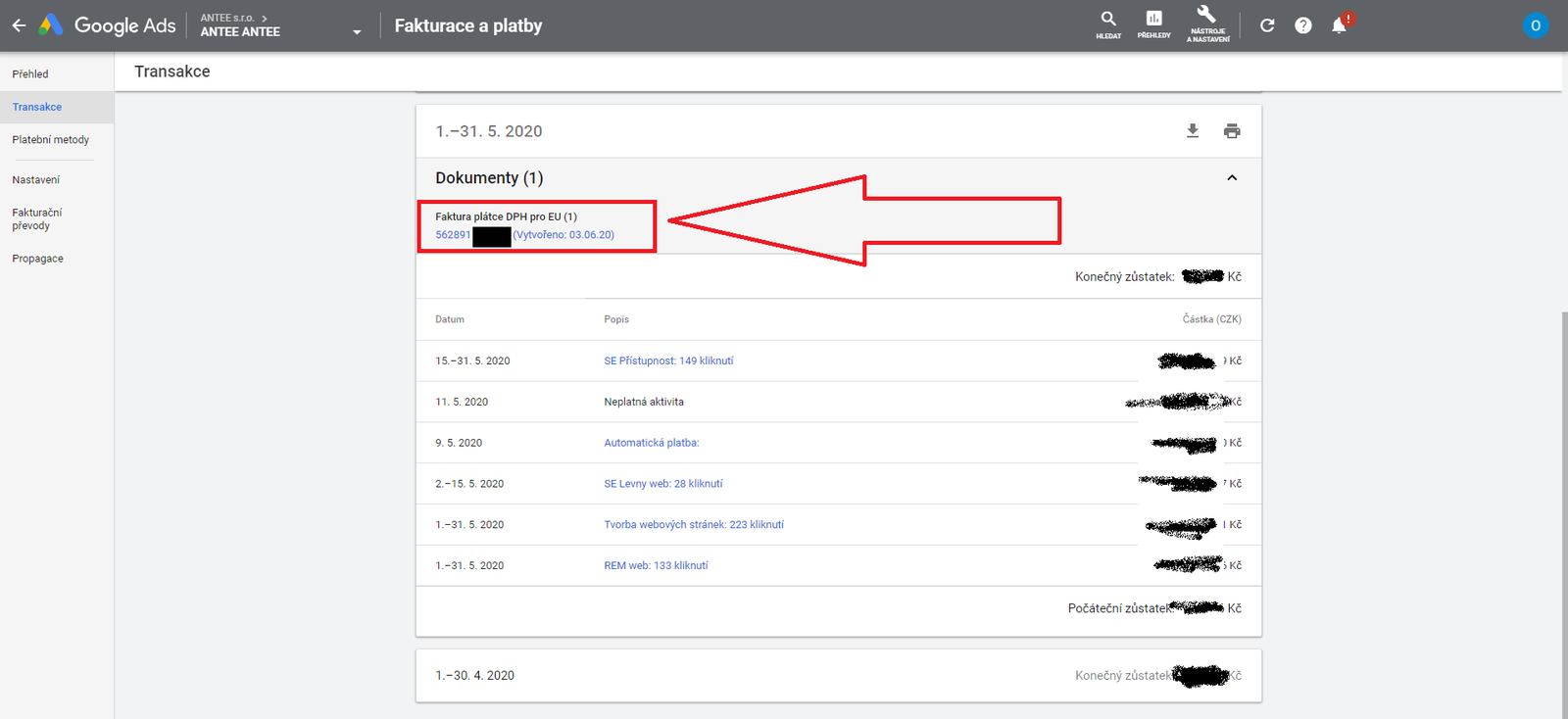Print the May 2020 statement
The image size is (1568, 719).
click(1232, 131)
